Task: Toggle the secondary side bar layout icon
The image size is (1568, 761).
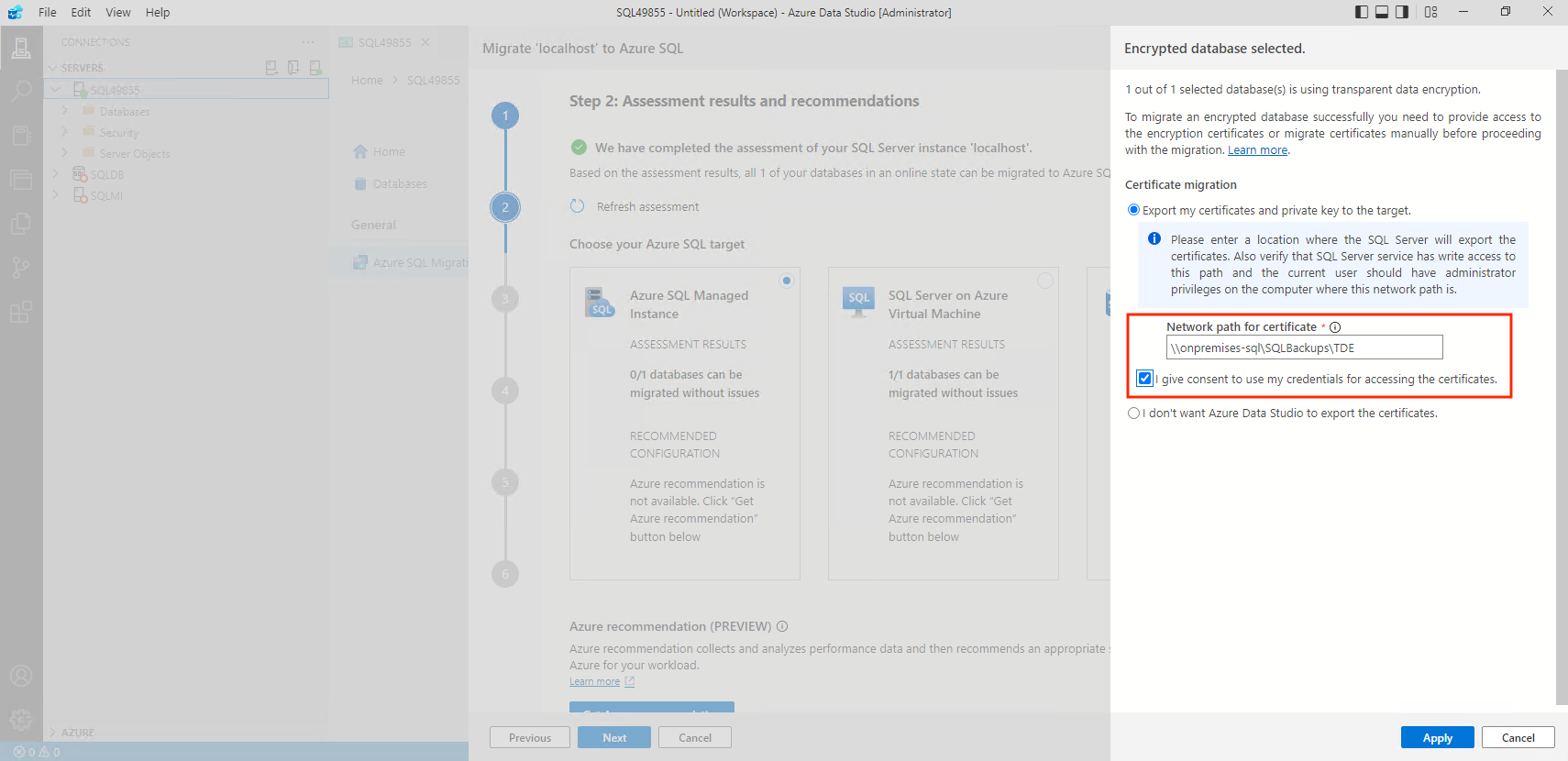Action: pos(1402,12)
